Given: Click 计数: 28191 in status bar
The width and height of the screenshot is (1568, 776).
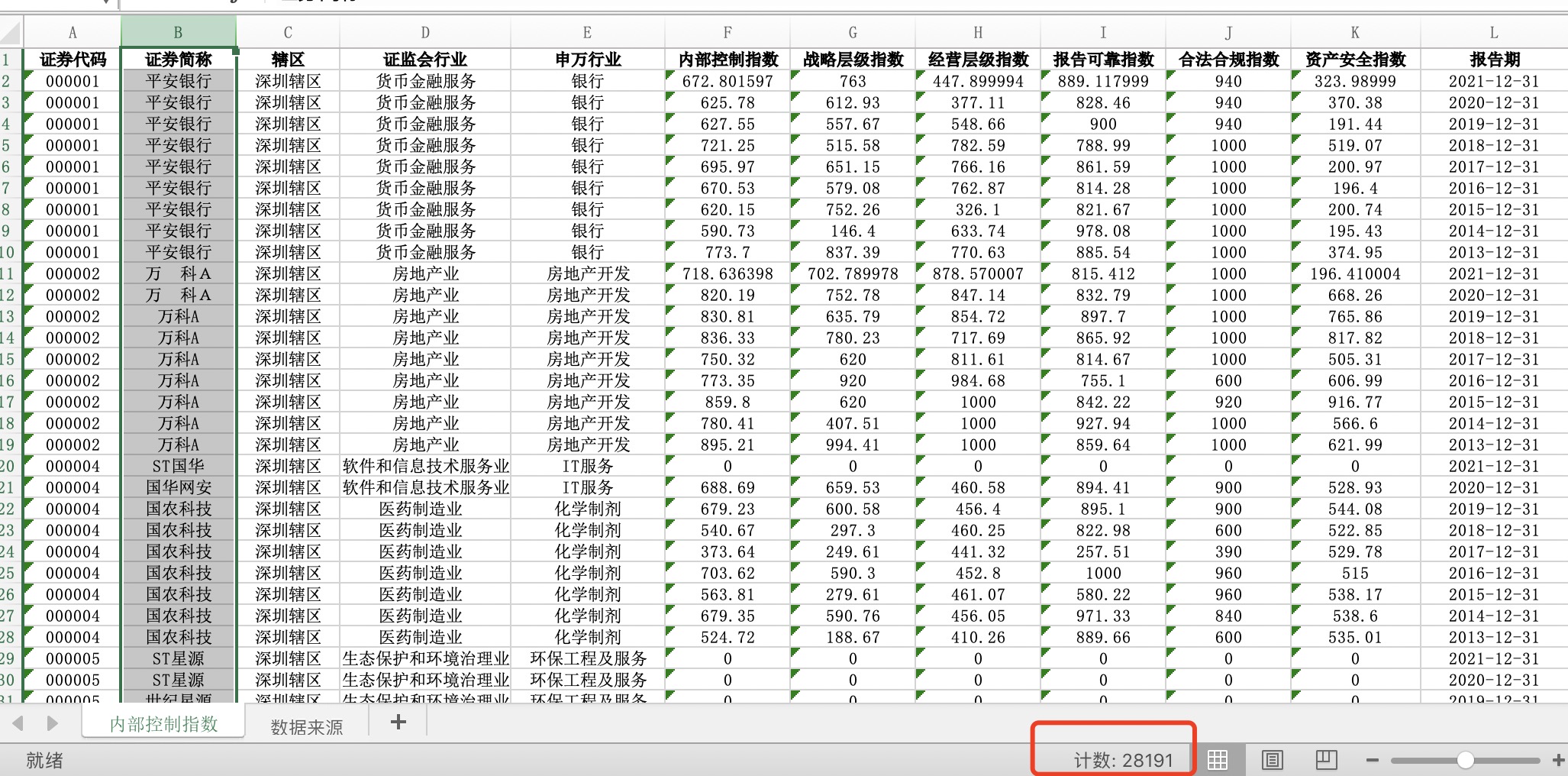Looking at the screenshot, I should click(x=1122, y=760).
